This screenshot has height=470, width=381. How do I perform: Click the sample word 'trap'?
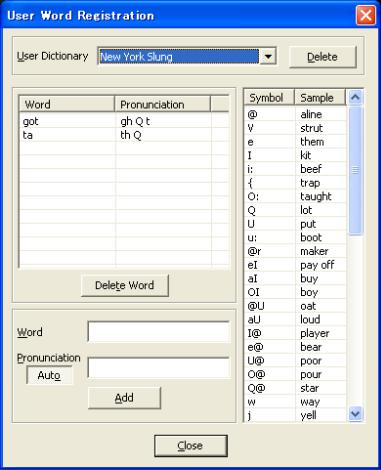point(310,183)
